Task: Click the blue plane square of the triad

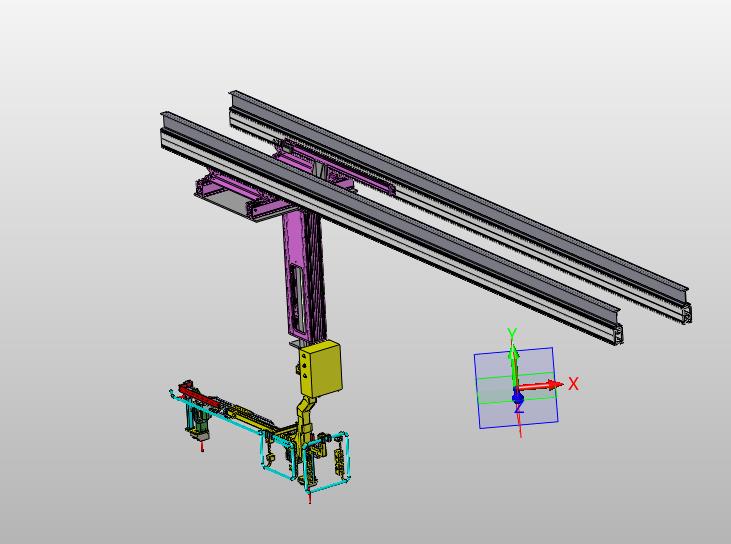Action: pos(517,388)
